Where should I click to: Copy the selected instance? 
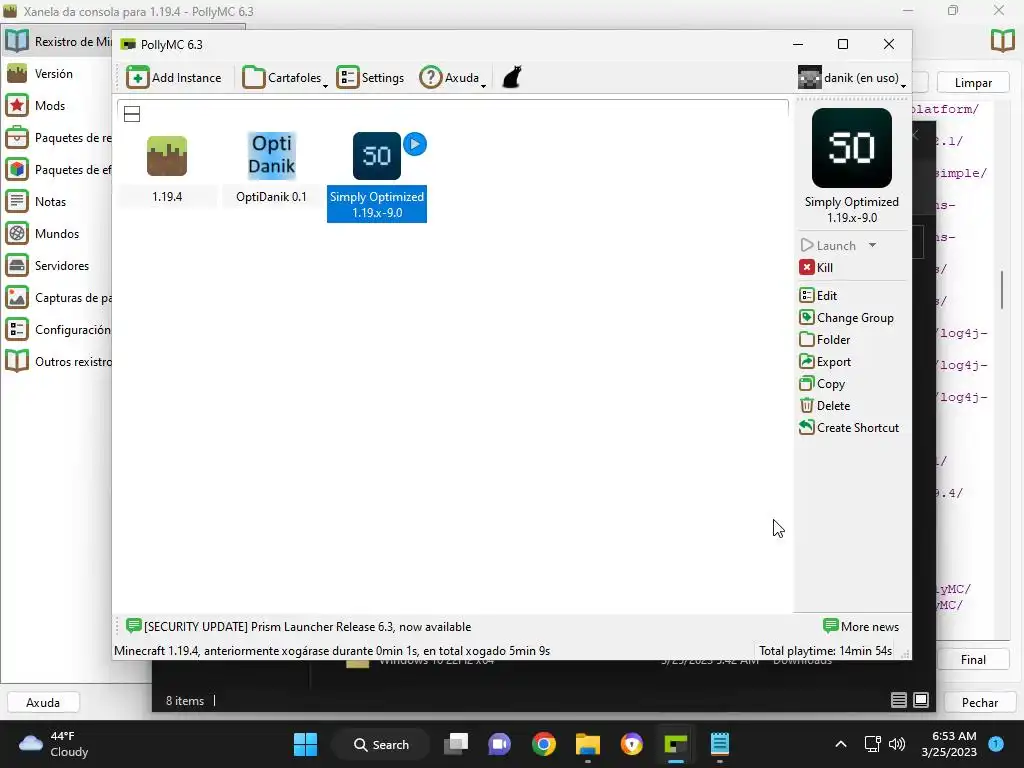click(822, 384)
